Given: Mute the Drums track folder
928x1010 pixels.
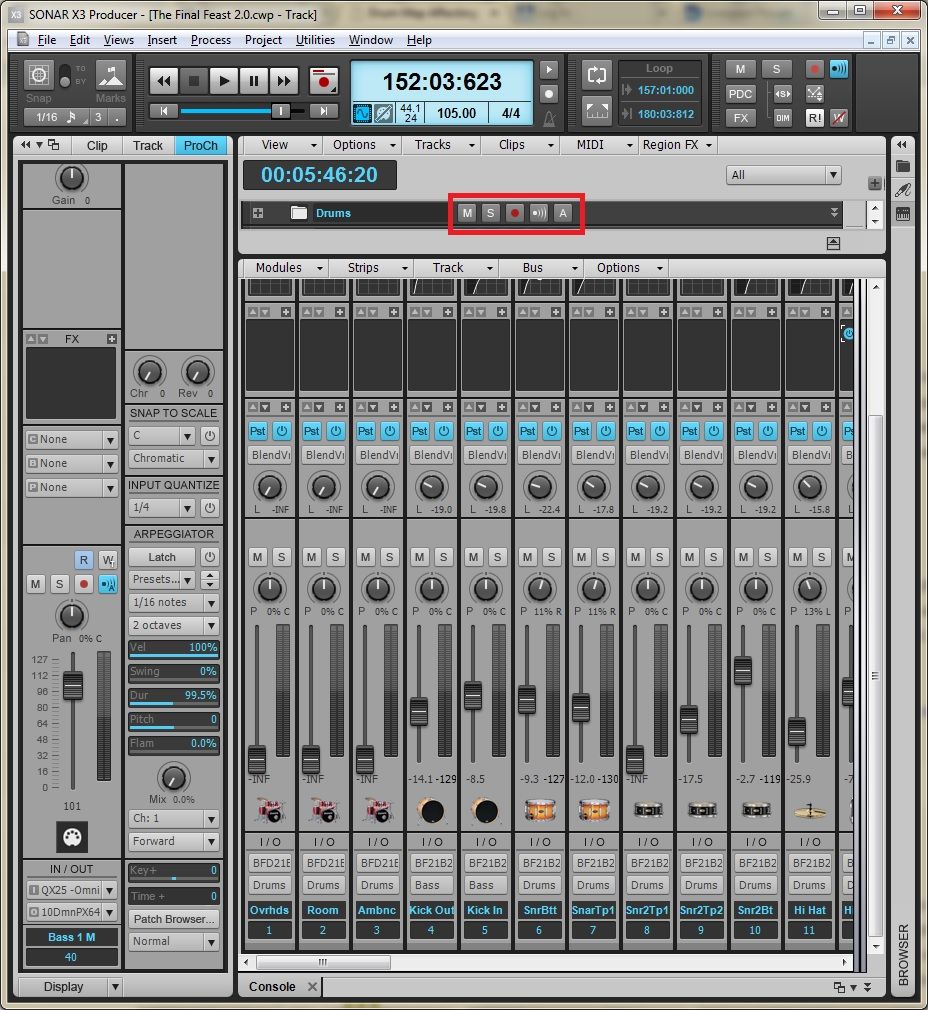Looking at the screenshot, I should click(466, 213).
